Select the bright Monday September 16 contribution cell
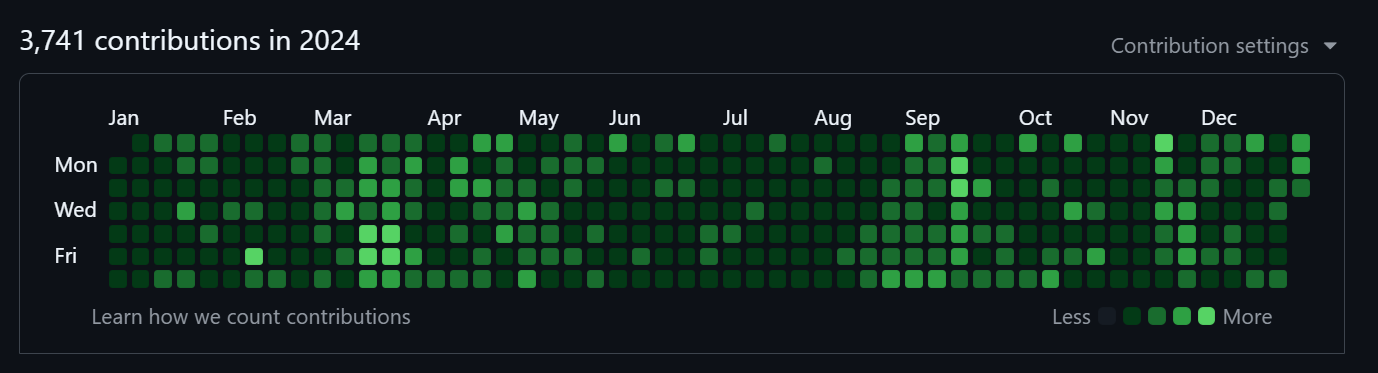The width and height of the screenshot is (1378, 373). [x=959, y=165]
